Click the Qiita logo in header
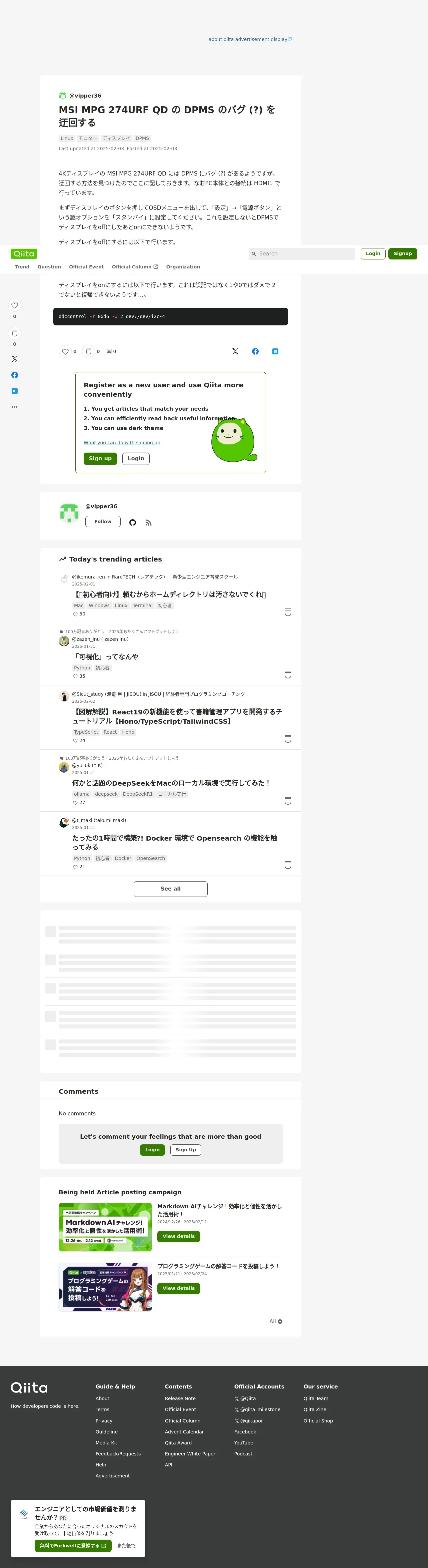Viewport: 428px width, 1568px height. [x=24, y=254]
